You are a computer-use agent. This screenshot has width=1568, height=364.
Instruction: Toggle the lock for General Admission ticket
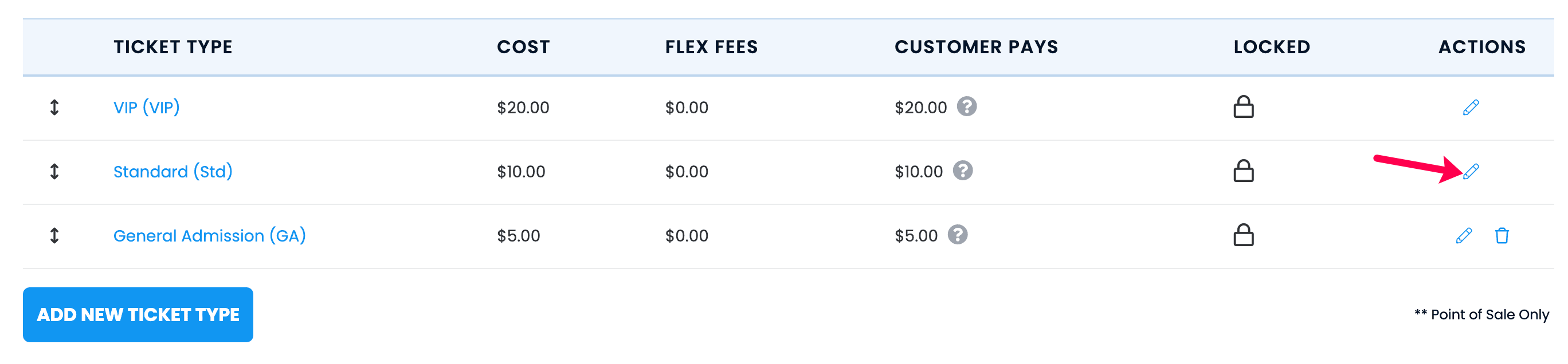[1243, 235]
